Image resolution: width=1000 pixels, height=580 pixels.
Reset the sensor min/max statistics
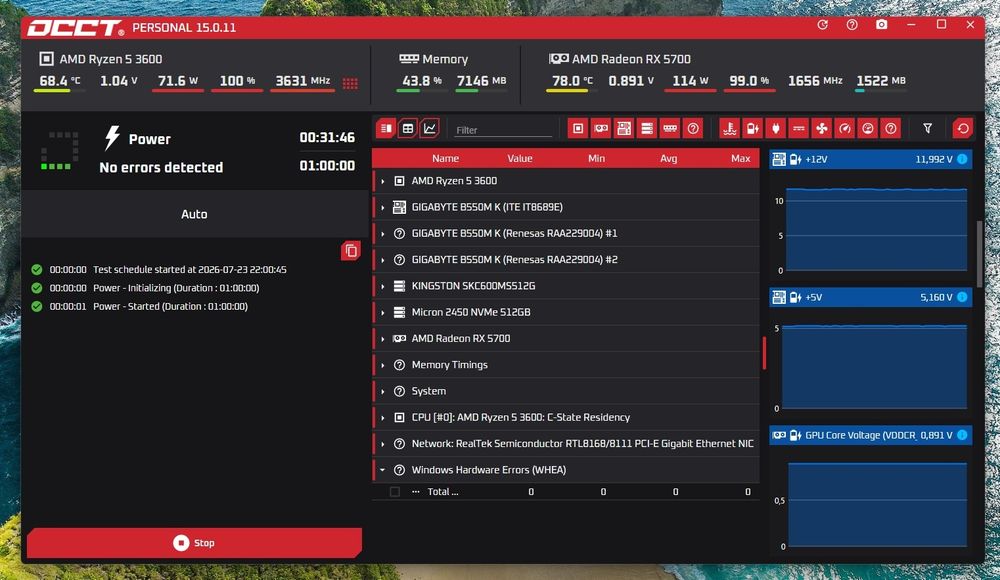pyautogui.click(x=962, y=129)
